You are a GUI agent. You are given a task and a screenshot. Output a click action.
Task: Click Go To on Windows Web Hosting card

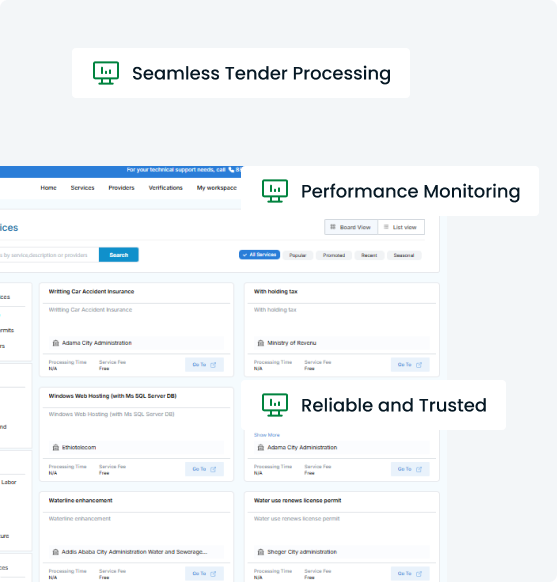[x=204, y=469]
